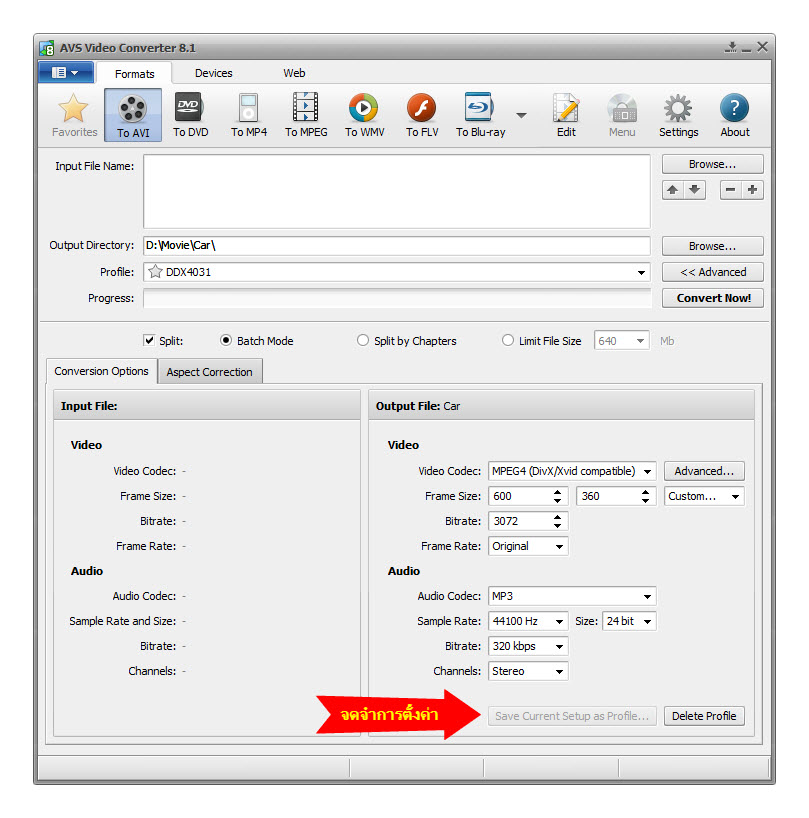
Task: Click the minimize-to-tray download icon
Action: (x=731, y=47)
